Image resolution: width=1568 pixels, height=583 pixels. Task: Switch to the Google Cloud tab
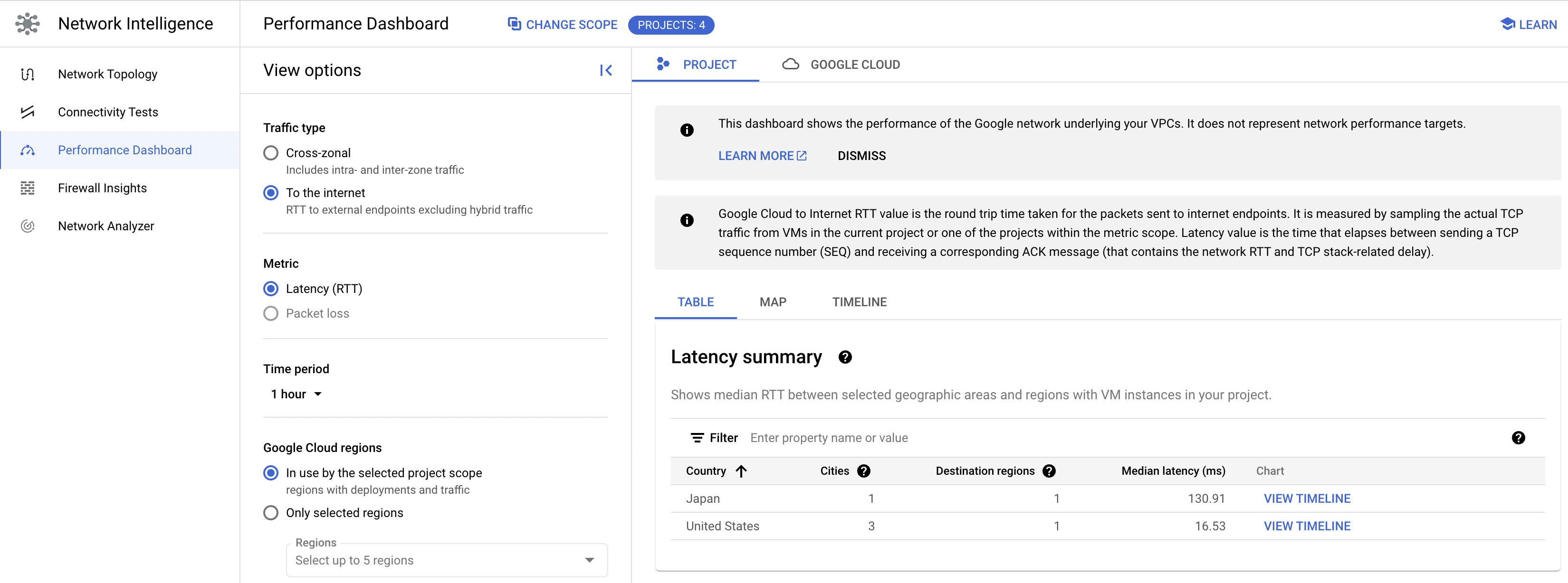[x=841, y=65]
